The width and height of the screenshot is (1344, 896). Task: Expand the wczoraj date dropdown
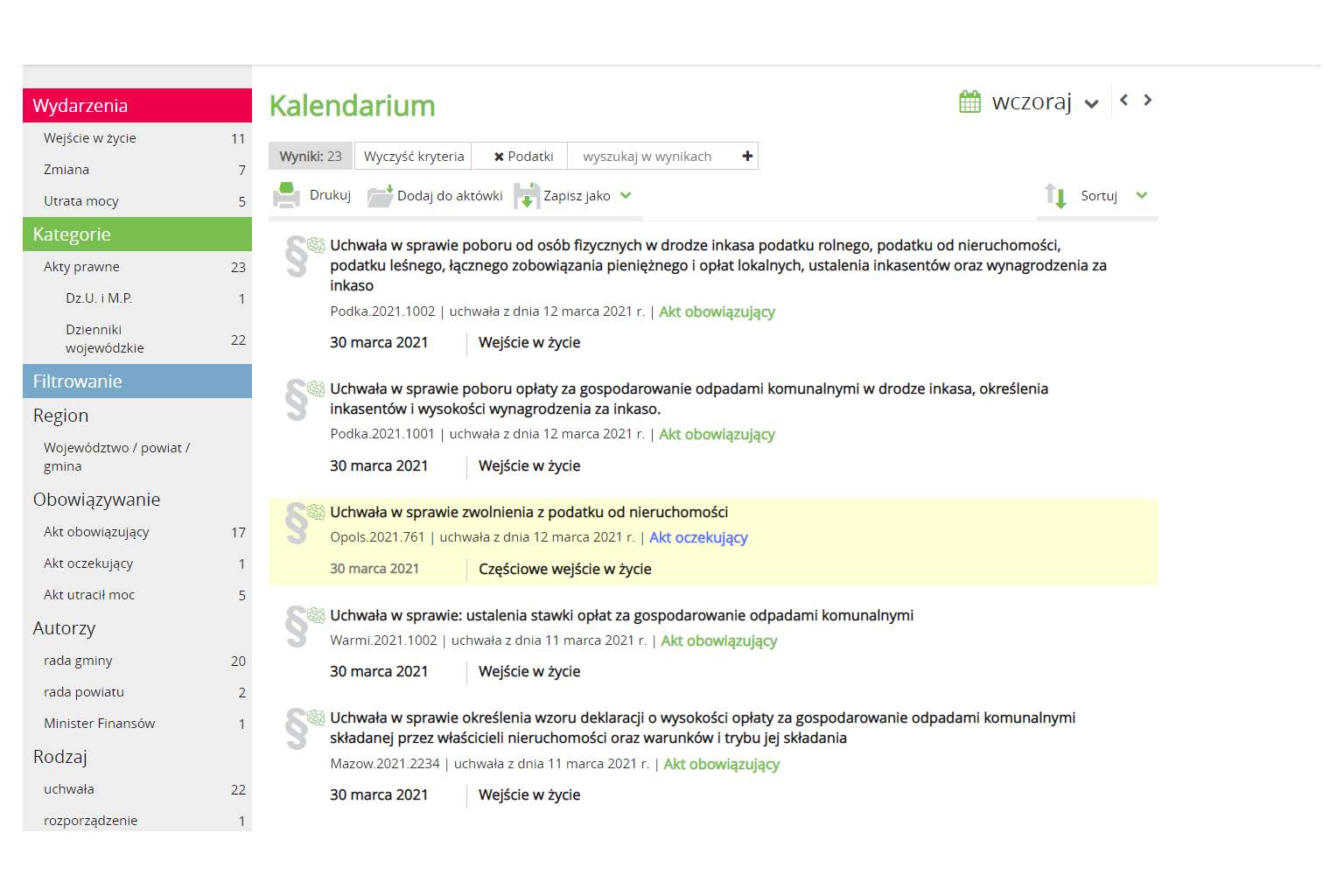click(1091, 103)
